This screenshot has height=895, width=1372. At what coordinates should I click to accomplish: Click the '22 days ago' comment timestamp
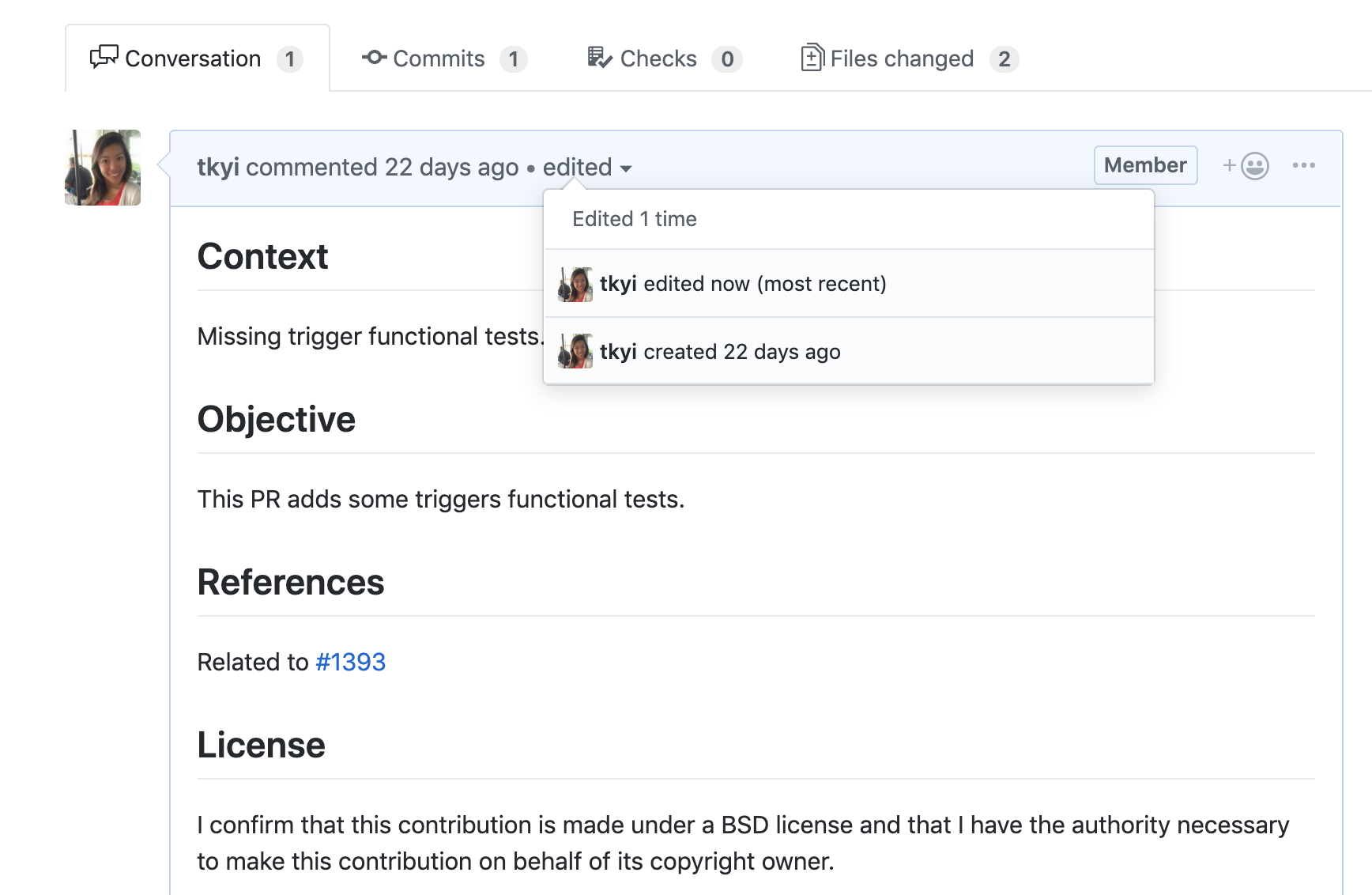(x=451, y=168)
